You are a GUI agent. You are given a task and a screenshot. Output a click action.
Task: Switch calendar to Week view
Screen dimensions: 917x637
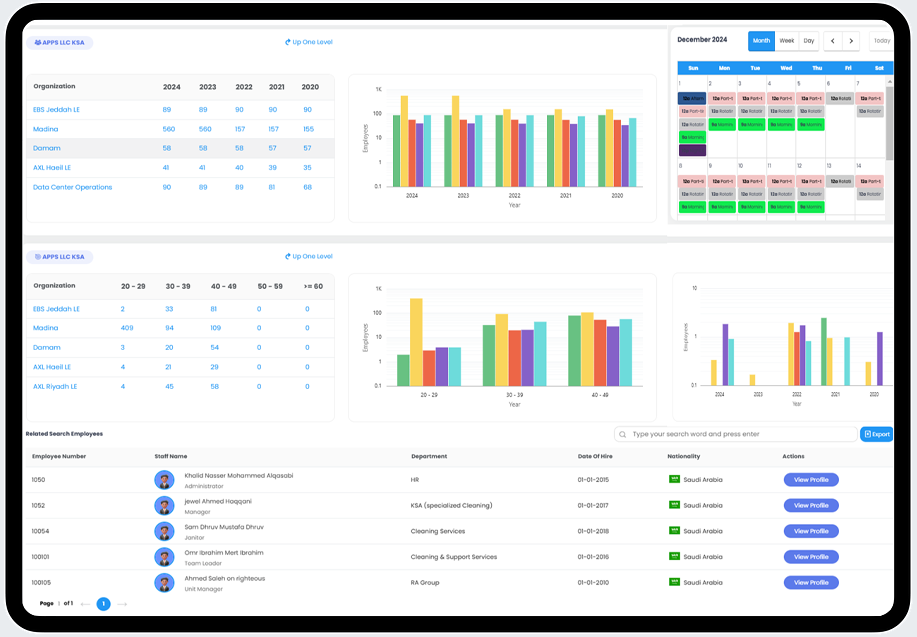(x=787, y=41)
